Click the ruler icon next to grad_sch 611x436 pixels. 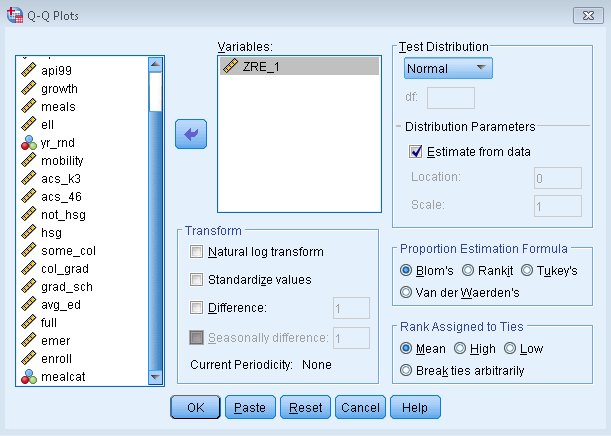28,286
